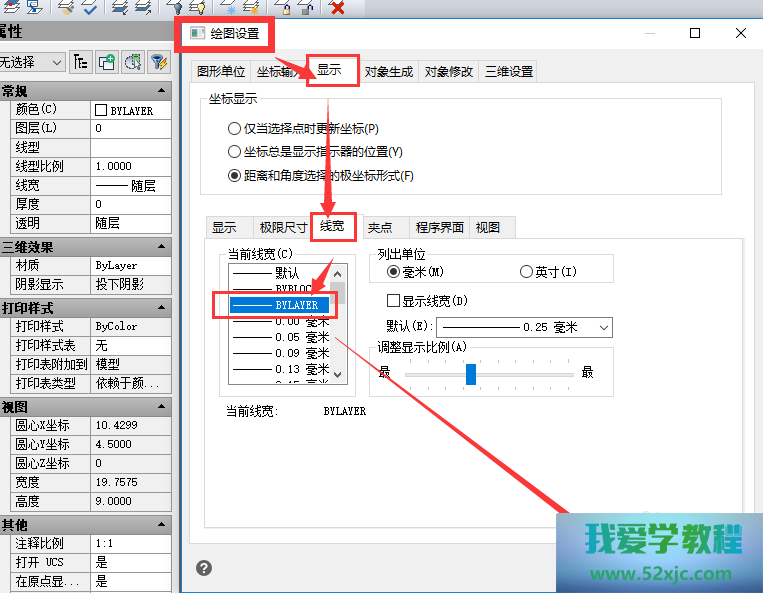Screen dimensions: 763x593
Task: Switch to the 对象生成 tab
Action: point(388,71)
